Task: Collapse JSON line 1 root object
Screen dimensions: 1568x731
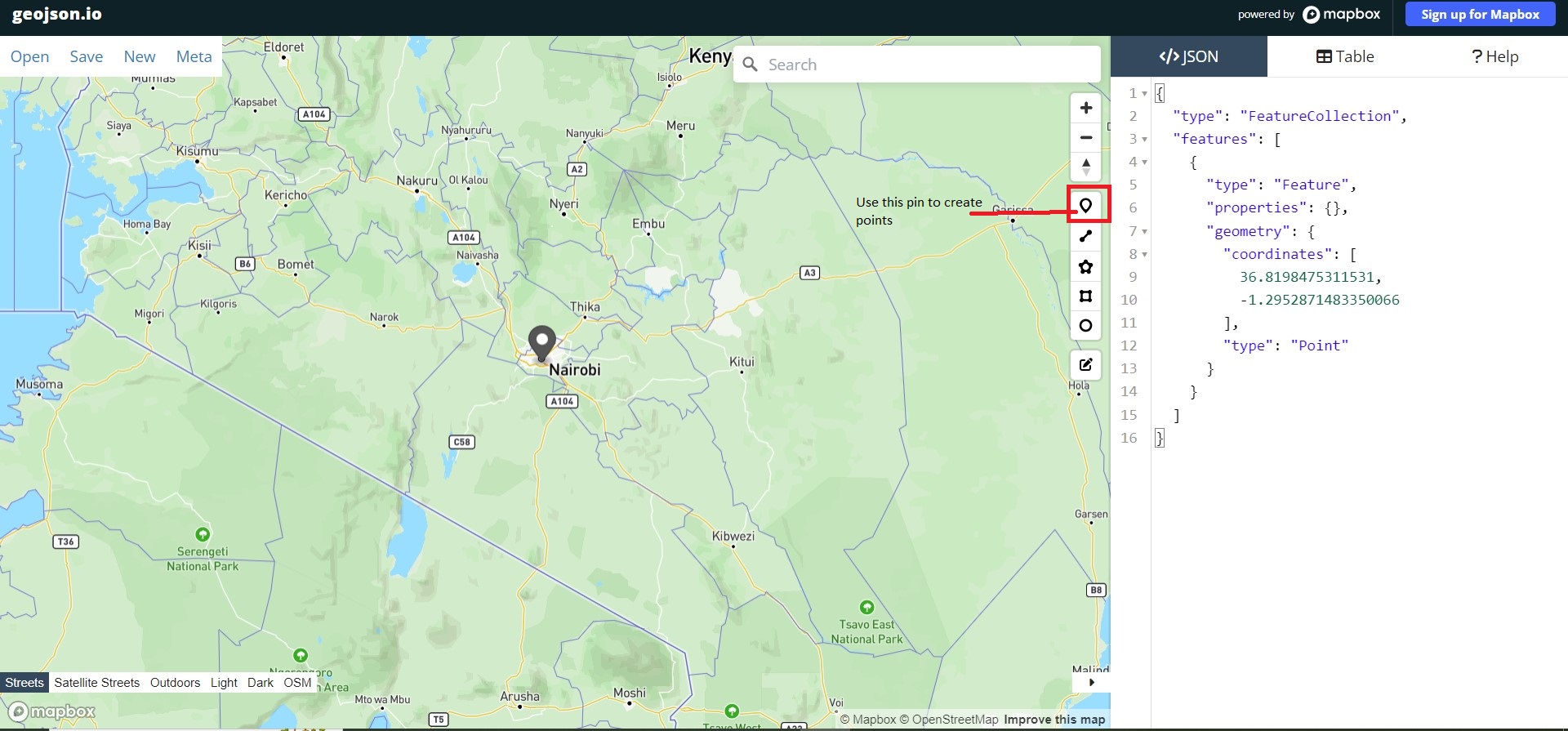Action: pyautogui.click(x=1144, y=94)
